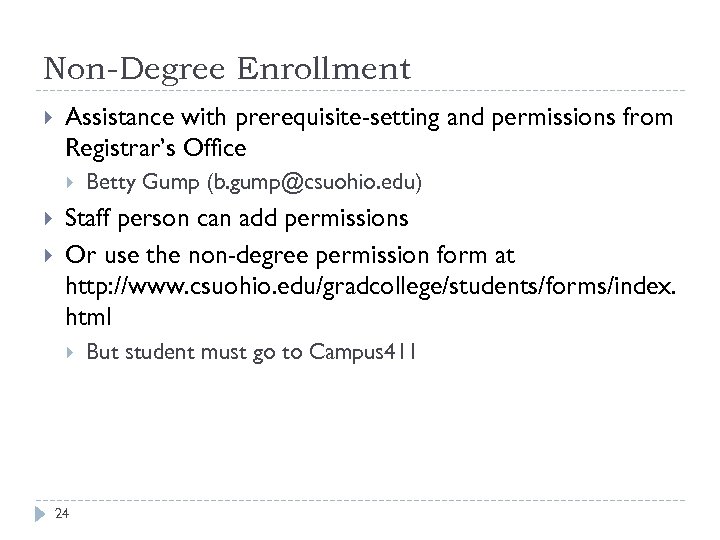Click the arrow marker beside slide number 24
The height and width of the screenshot is (540, 720).
click(x=41, y=513)
